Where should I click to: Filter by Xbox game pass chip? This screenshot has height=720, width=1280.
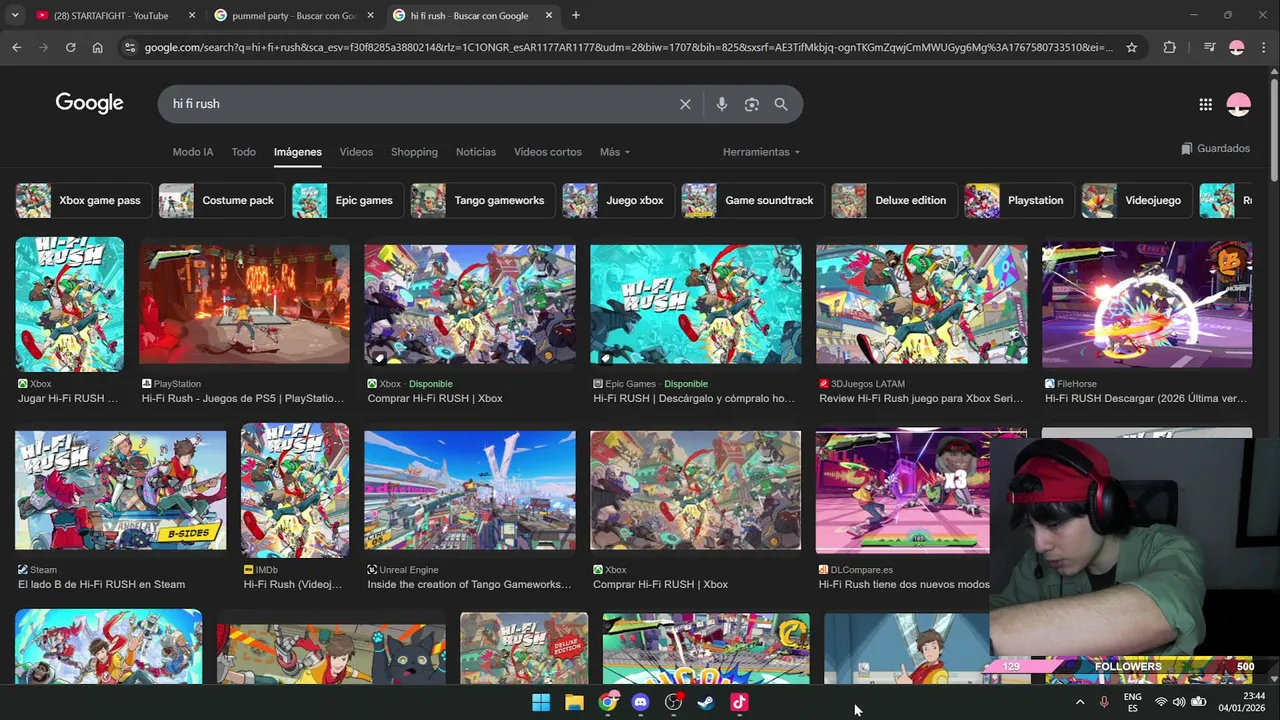[x=84, y=200]
